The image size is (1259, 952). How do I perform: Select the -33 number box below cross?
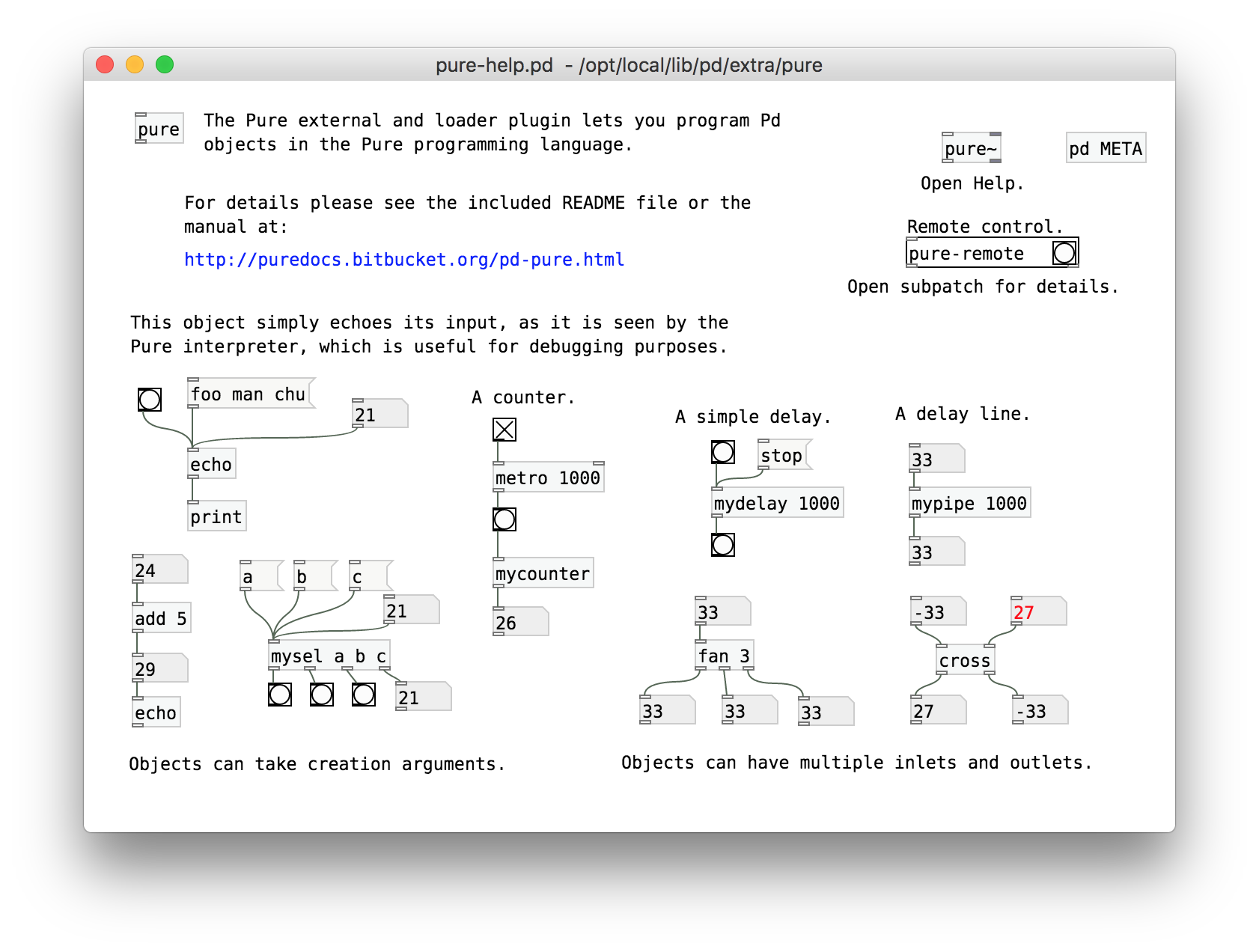[x=1040, y=711]
